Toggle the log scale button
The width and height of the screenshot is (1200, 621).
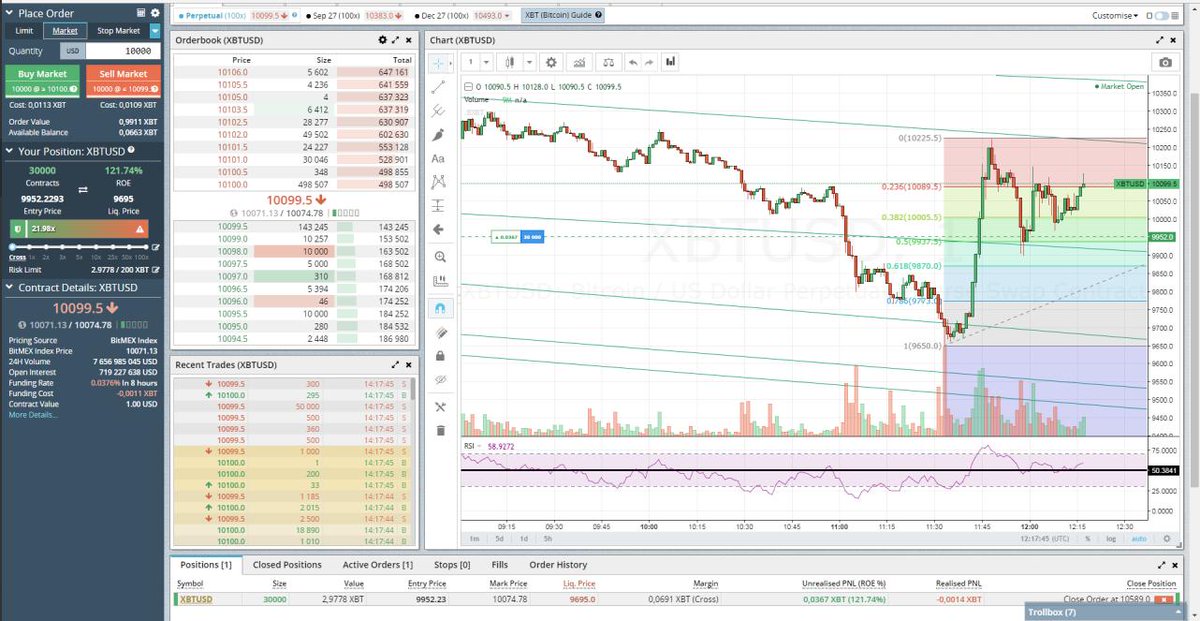click(x=1110, y=538)
